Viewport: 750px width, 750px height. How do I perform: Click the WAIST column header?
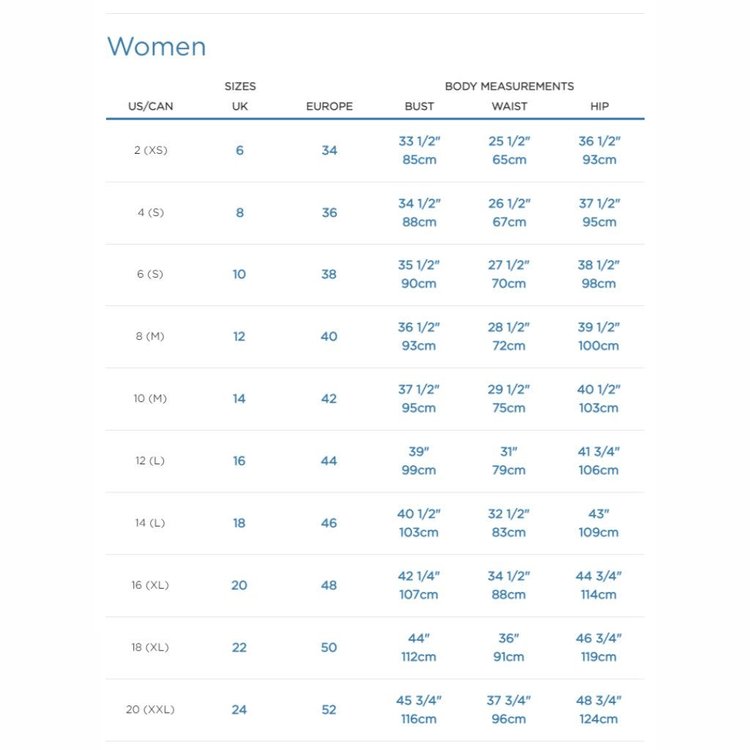click(x=509, y=107)
